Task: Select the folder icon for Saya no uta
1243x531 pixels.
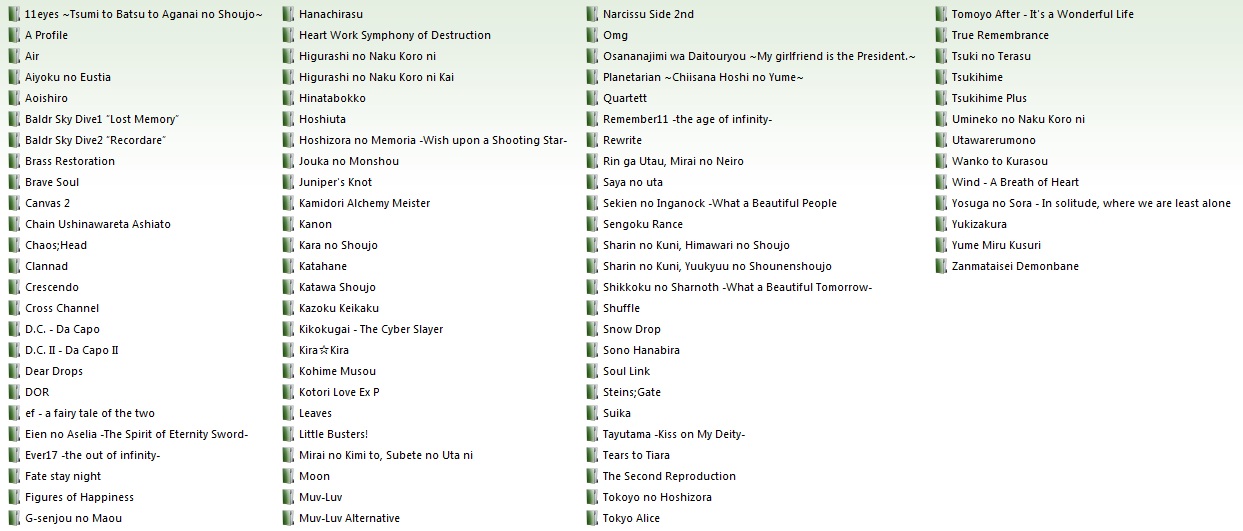Action: click(592, 182)
